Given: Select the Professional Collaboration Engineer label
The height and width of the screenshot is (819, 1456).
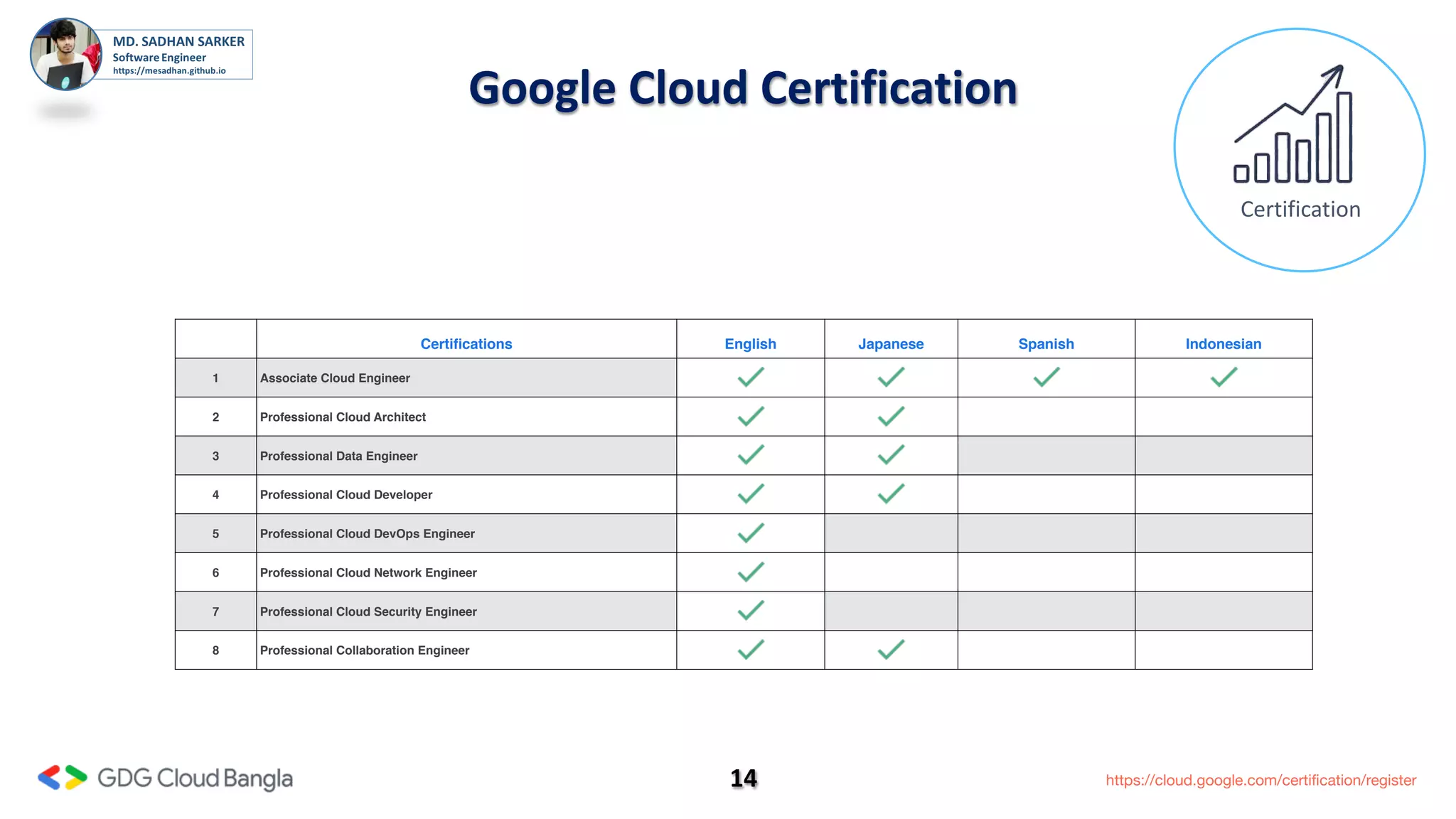Looking at the screenshot, I should [365, 651].
